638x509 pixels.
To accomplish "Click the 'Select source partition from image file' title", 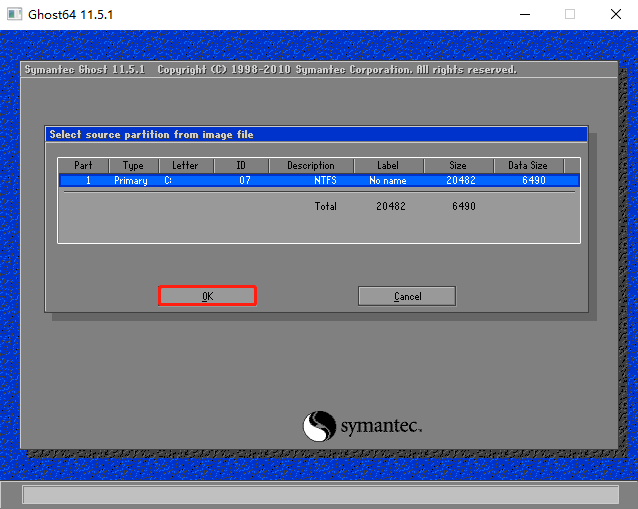I will pyautogui.click(x=151, y=135).
